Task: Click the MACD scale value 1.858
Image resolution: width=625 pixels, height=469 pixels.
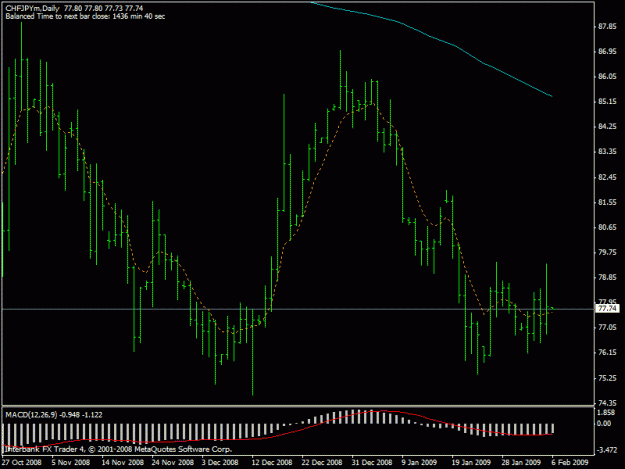Action: (606, 413)
